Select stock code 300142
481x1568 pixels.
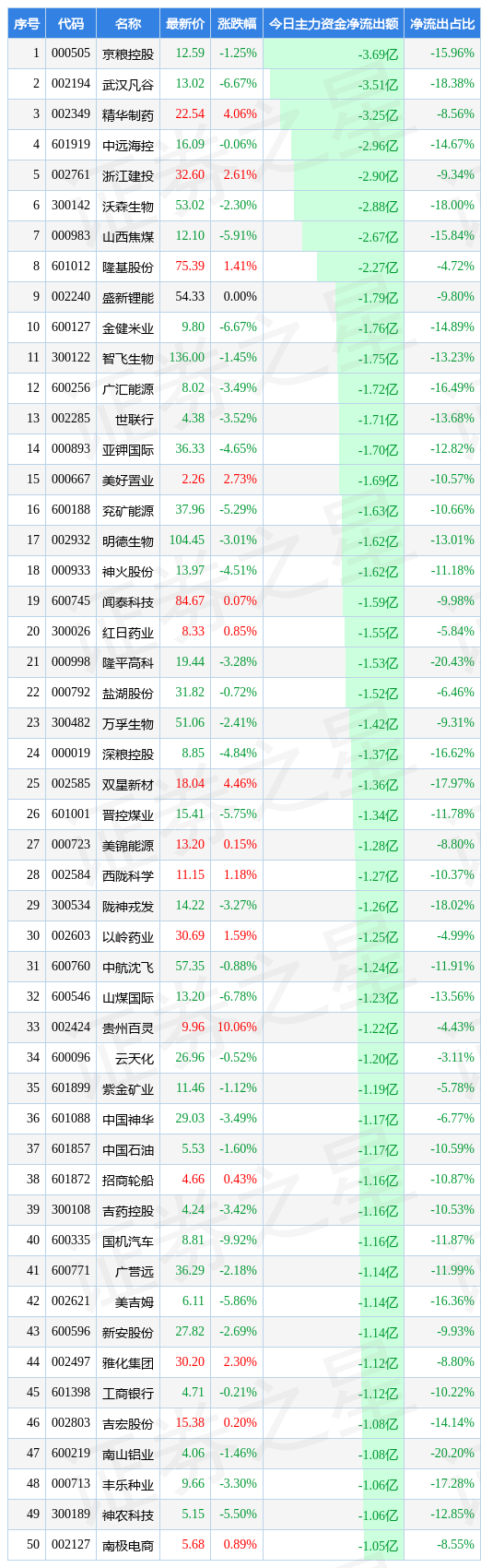(71, 206)
